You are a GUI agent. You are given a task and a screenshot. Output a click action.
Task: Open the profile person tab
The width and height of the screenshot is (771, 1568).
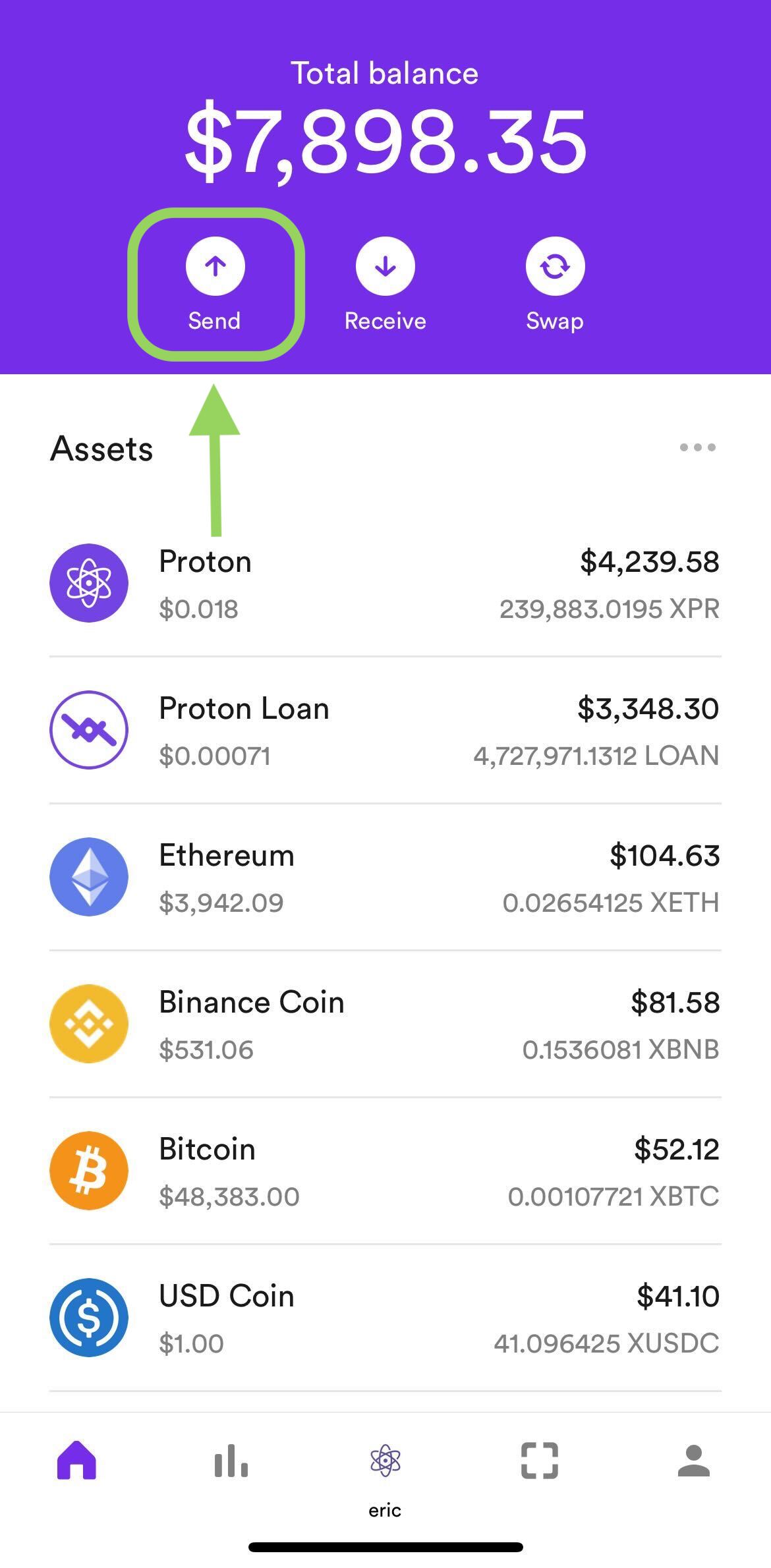click(x=694, y=1460)
